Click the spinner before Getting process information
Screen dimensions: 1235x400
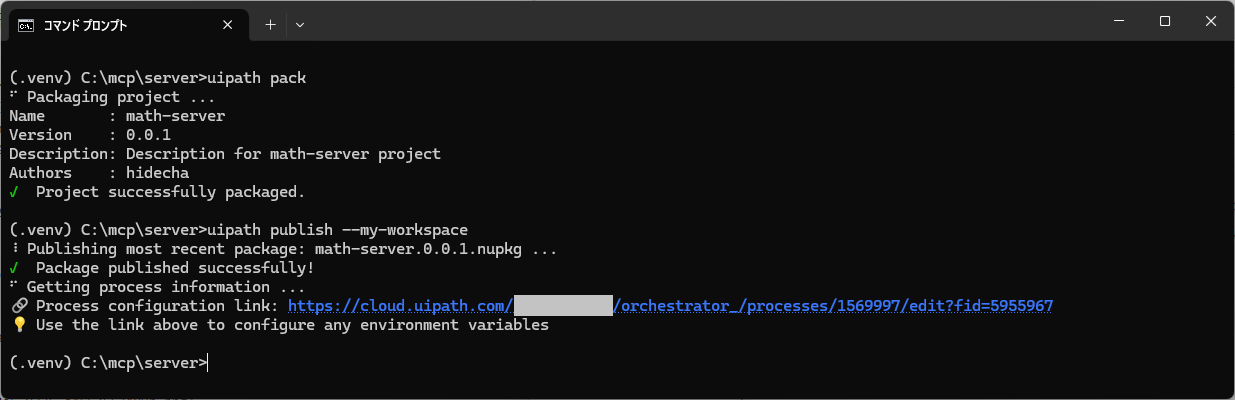(13, 287)
